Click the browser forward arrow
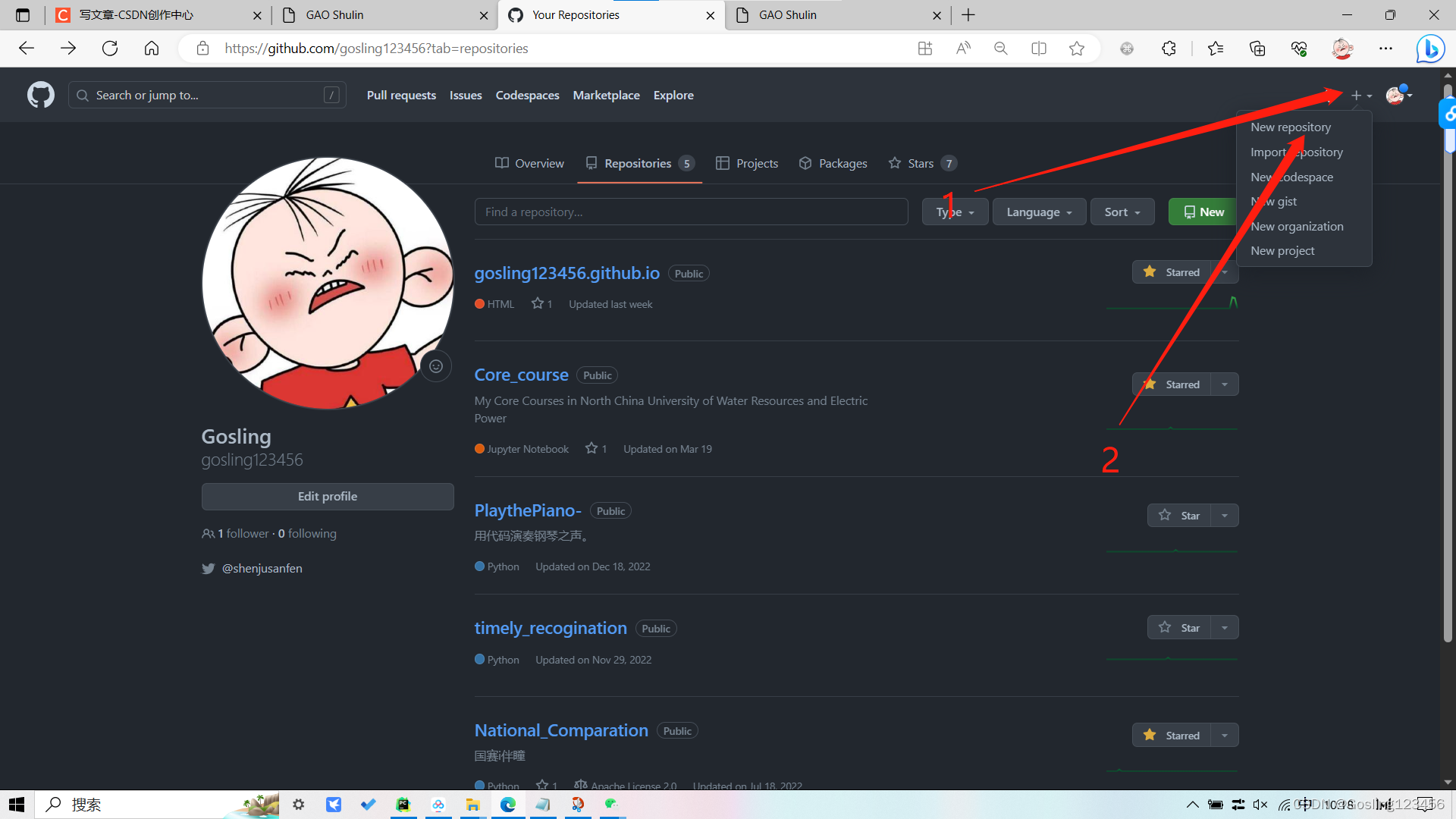 (68, 49)
